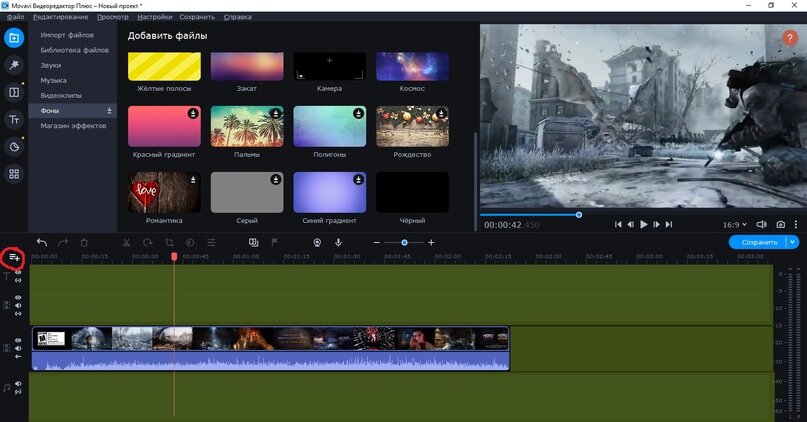The width and height of the screenshot is (807, 422).
Task: Mute the music audio track
Action: 18,384
